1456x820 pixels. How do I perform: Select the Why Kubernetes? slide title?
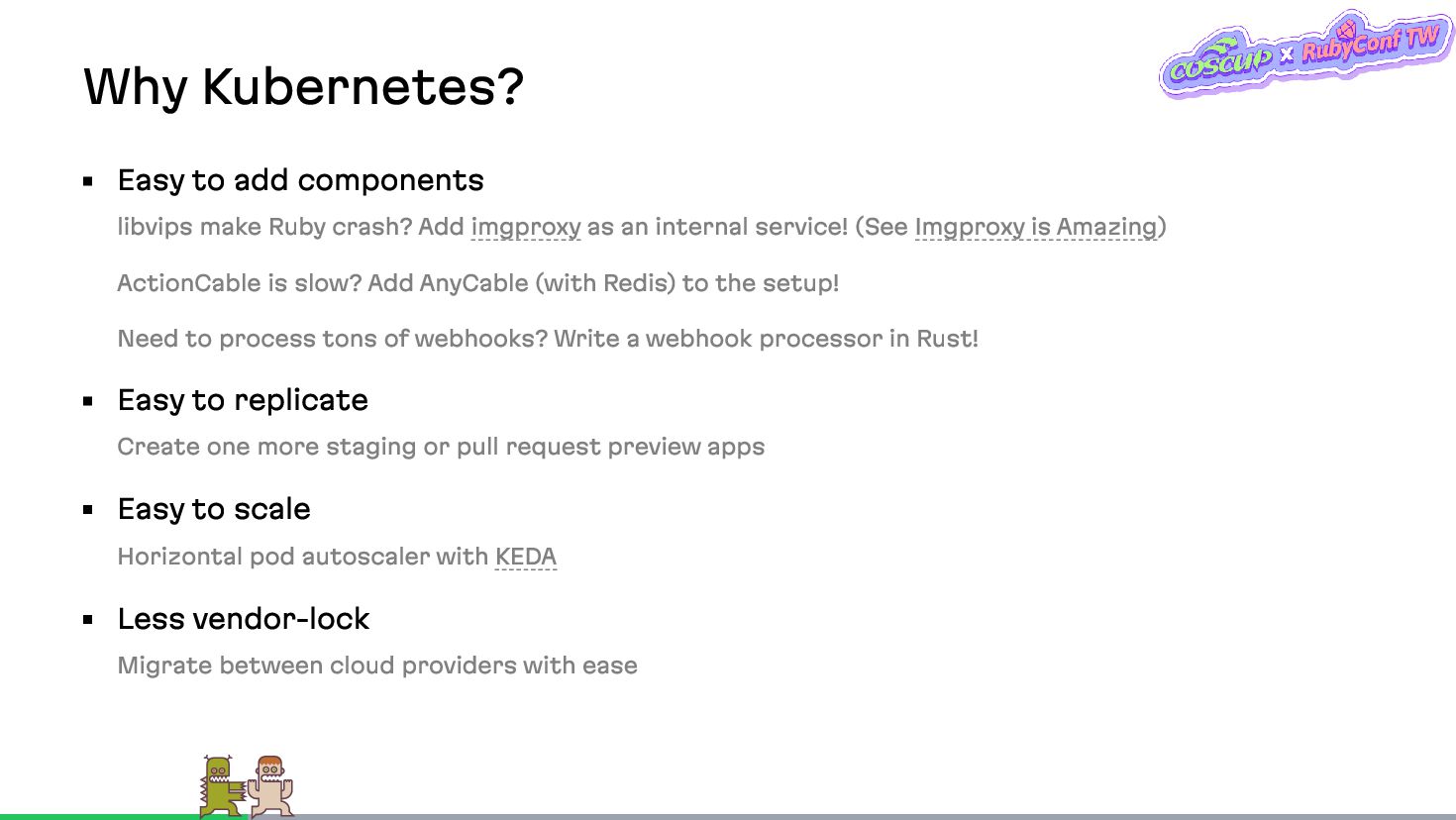coord(303,87)
